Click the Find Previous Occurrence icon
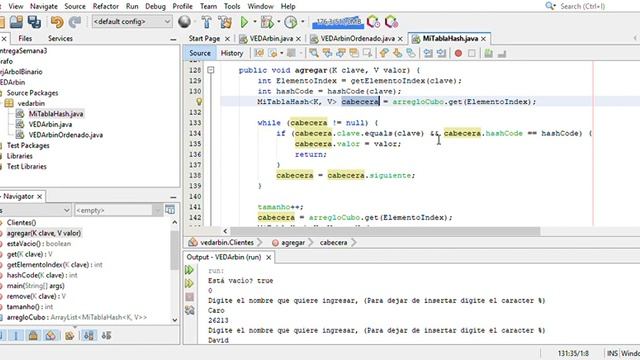The width and height of the screenshot is (640, 360). coord(327,53)
